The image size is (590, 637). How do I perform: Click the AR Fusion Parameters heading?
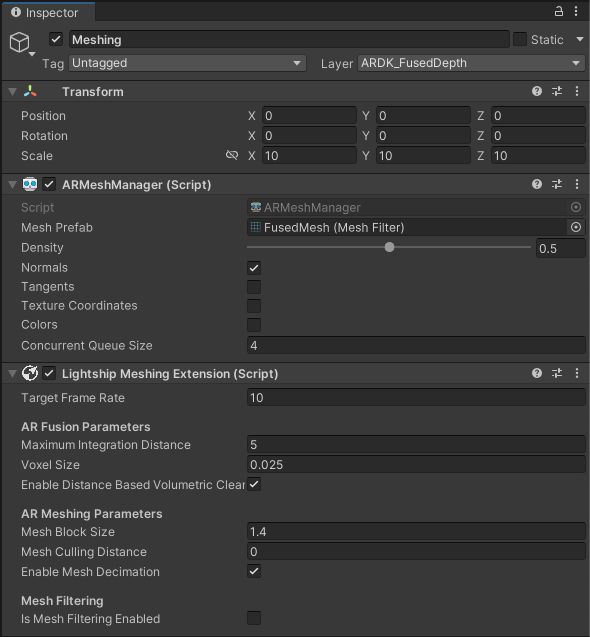click(x=85, y=427)
